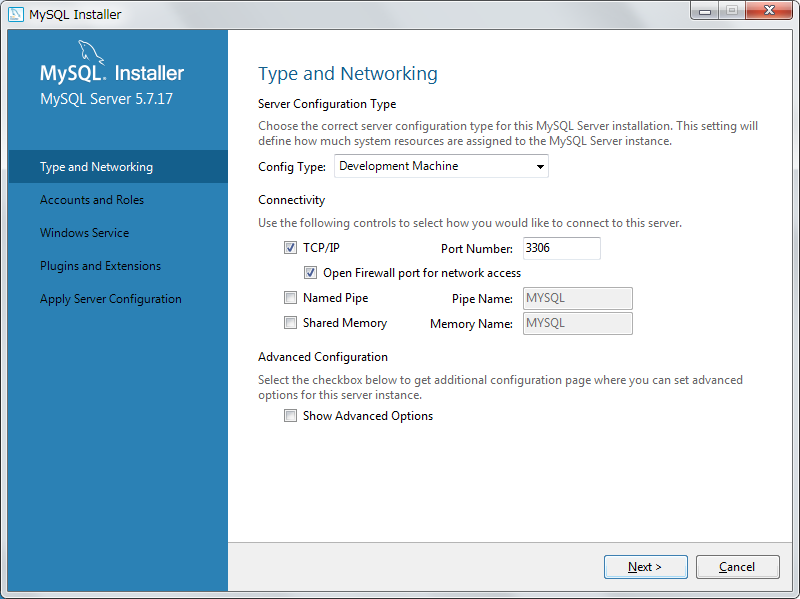Jump to Apply Server Configuration step

tap(111, 299)
